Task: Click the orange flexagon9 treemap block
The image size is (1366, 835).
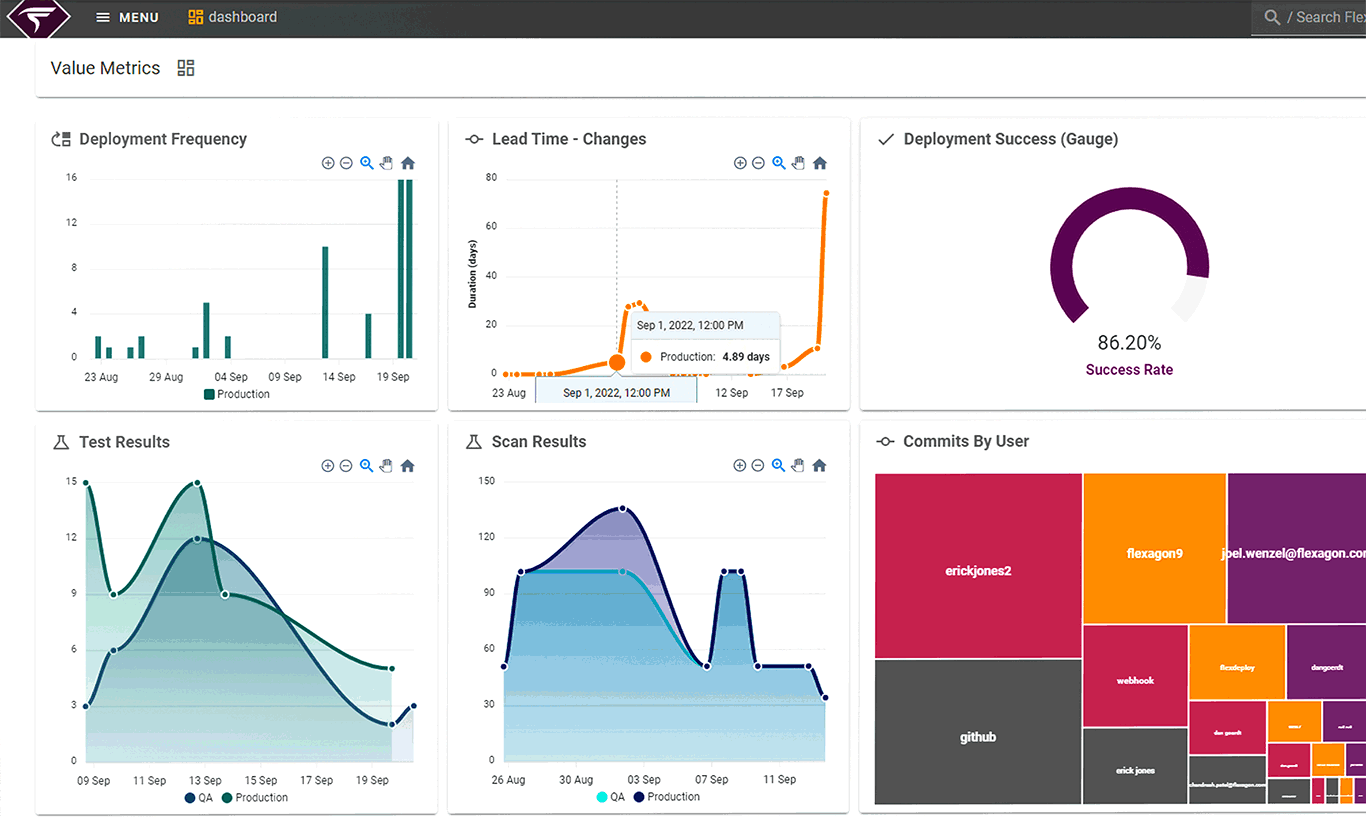Action: point(1154,548)
